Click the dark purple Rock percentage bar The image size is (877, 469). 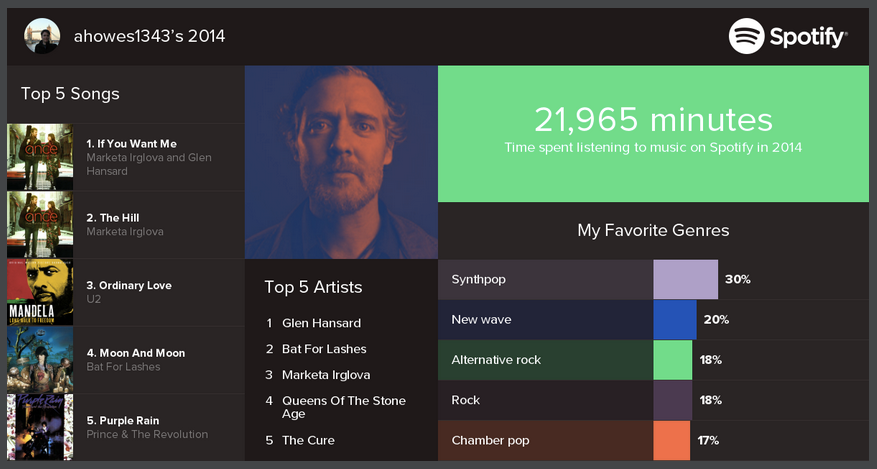(673, 400)
